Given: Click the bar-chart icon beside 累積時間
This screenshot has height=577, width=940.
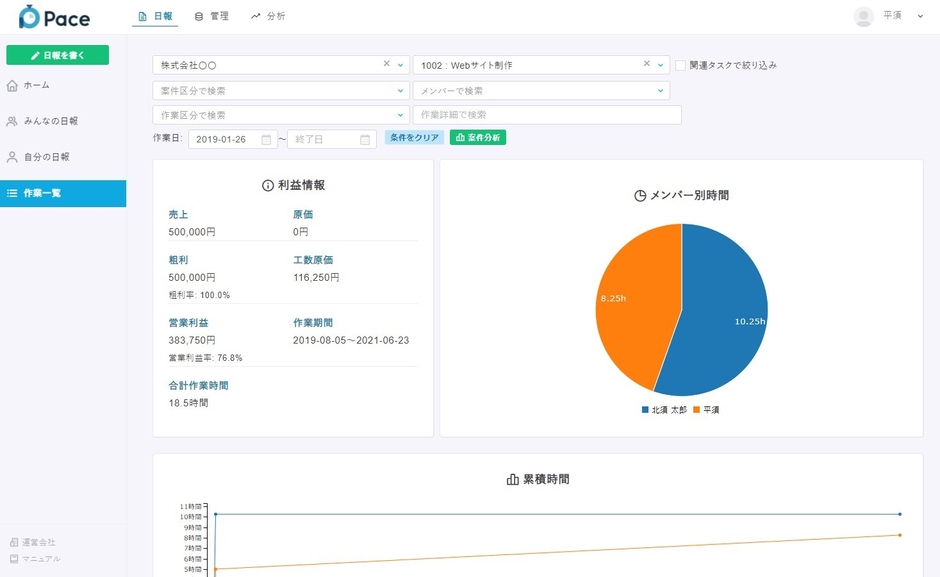Looking at the screenshot, I should (x=513, y=478).
